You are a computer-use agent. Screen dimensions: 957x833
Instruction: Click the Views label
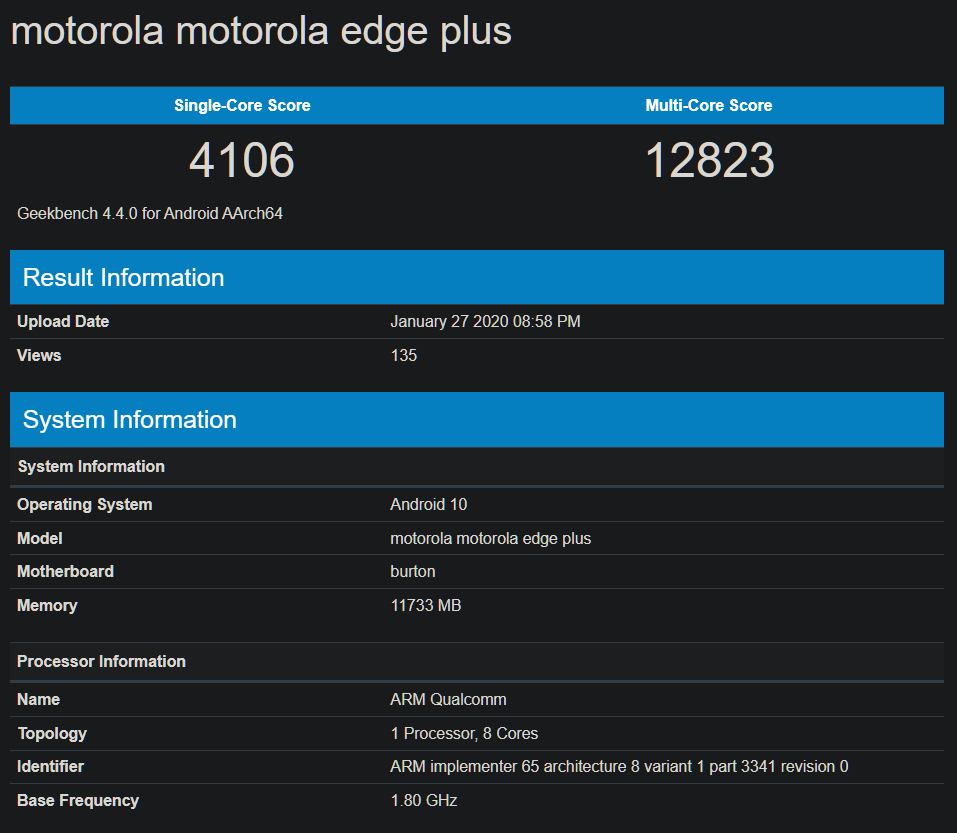click(39, 355)
